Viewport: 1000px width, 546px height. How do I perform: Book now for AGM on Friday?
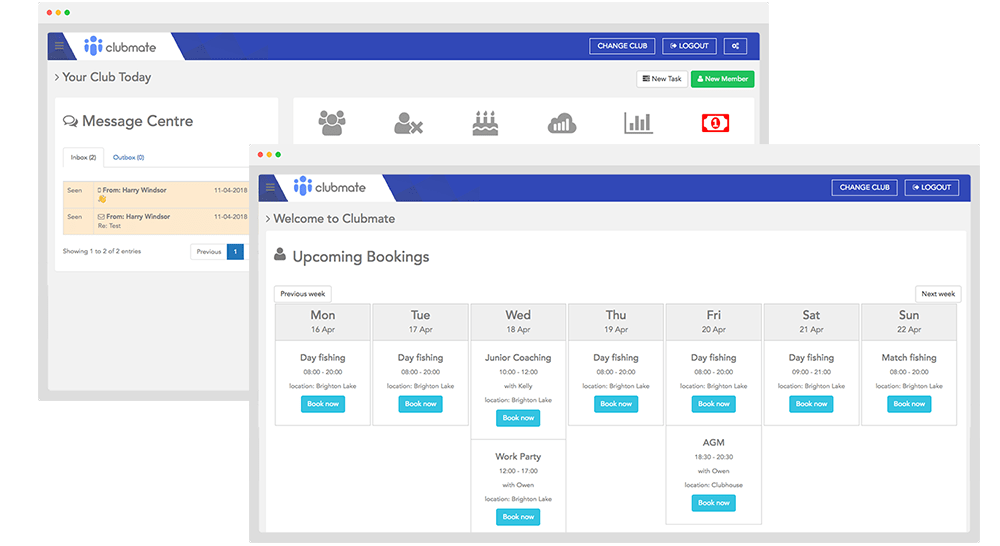point(713,503)
